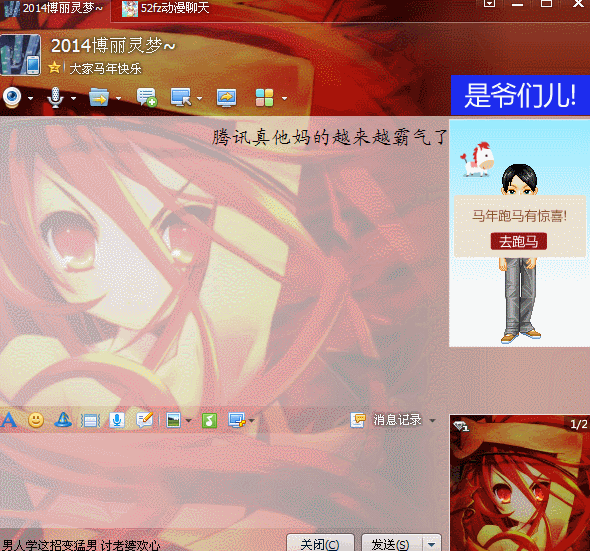Create a discussion group with chat plus icon
The width and height of the screenshot is (590, 551).
[x=147, y=97]
